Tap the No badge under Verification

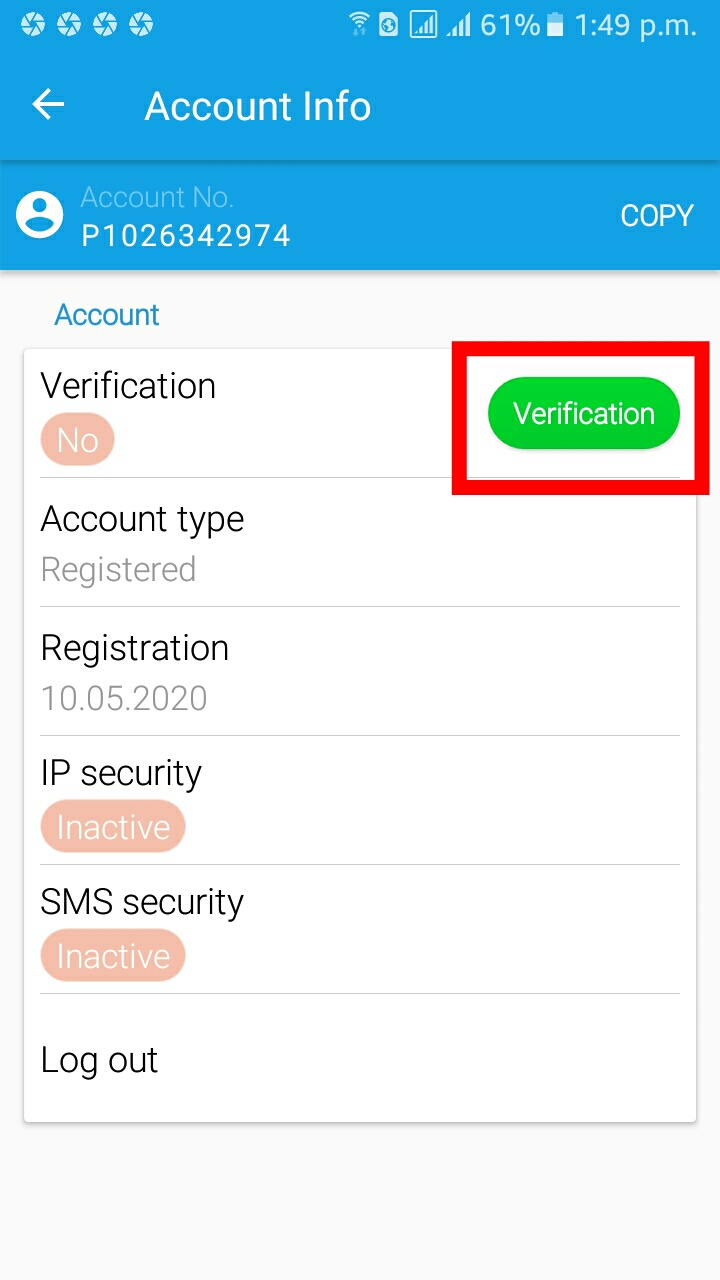click(x=77, y=440)
